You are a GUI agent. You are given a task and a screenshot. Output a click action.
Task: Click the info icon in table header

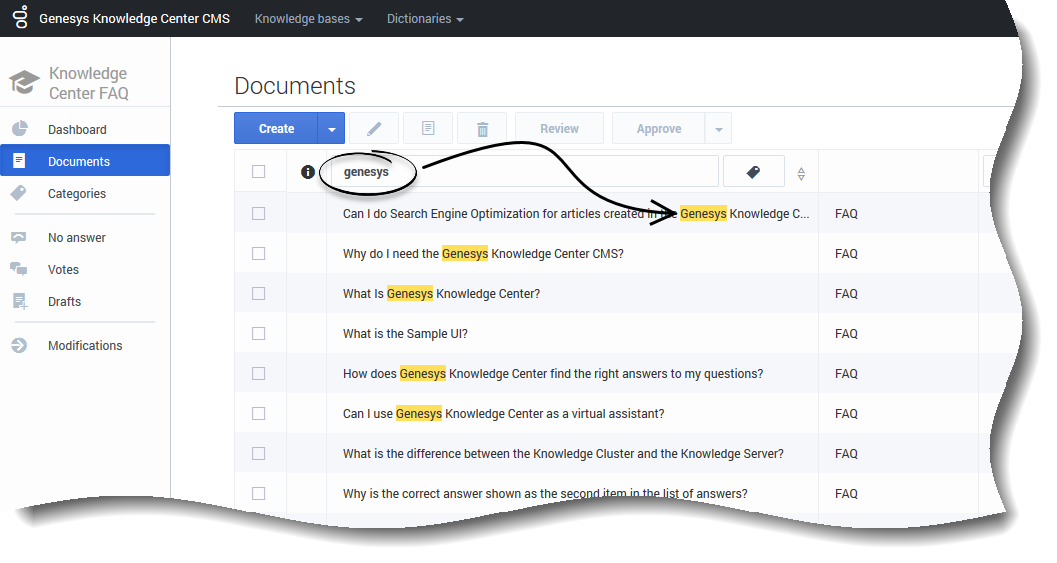pyautogui.click(x=307, y=172)
